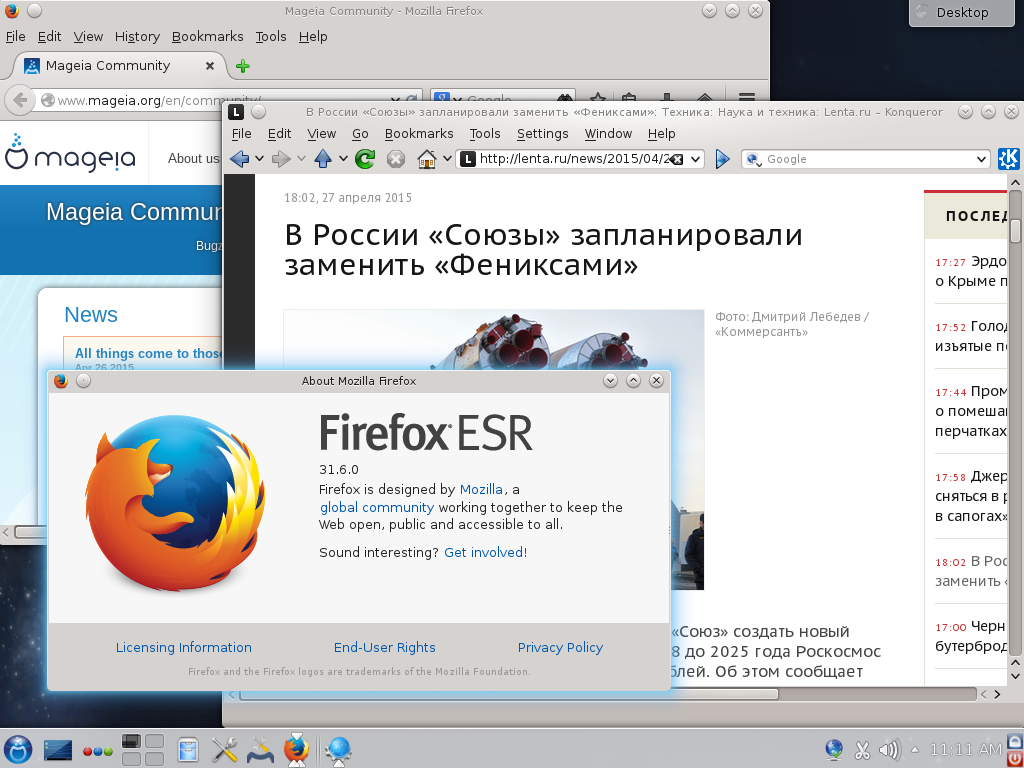Viewport: 1024px width, 768px height.
Task: Open the Tools menu in Konqueror
Action: 485,134
